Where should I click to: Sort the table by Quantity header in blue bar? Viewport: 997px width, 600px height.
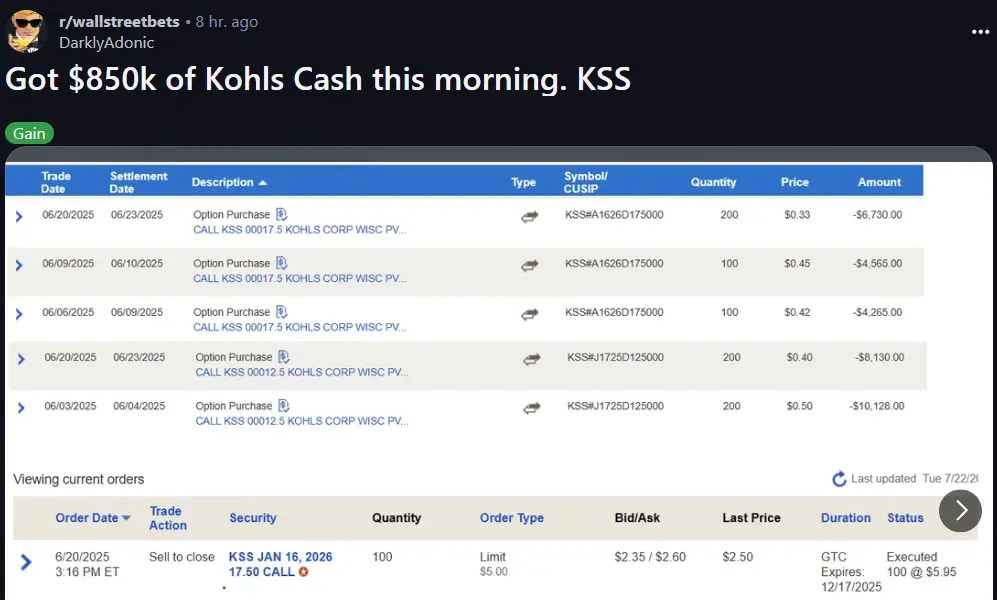(x=713, y=182)
